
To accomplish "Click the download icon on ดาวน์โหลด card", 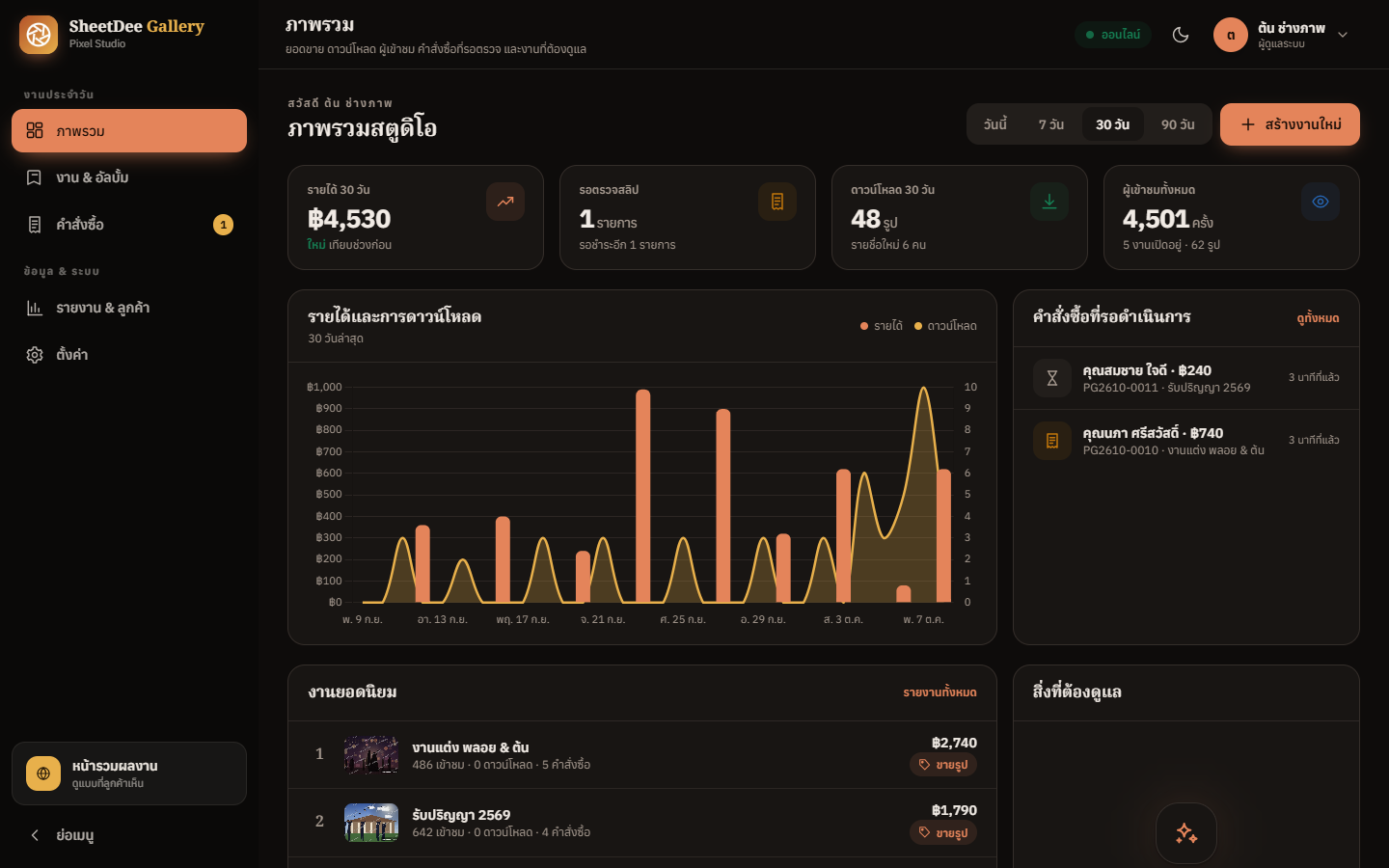I will [x=1049, y=202].
